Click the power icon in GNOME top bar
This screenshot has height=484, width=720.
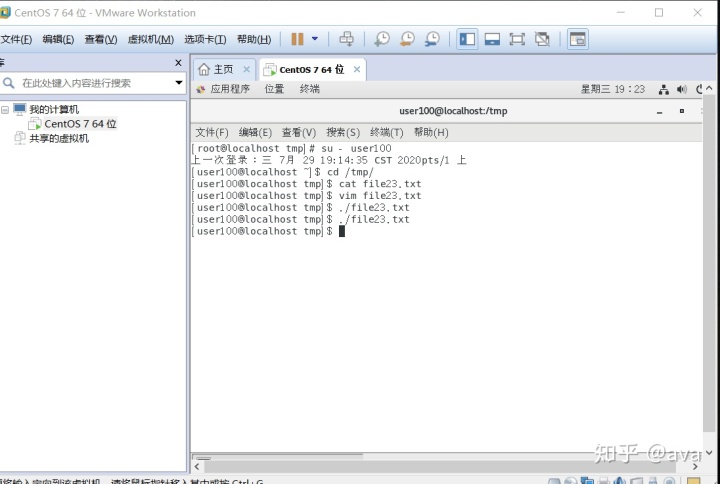[x=699, y=90]
